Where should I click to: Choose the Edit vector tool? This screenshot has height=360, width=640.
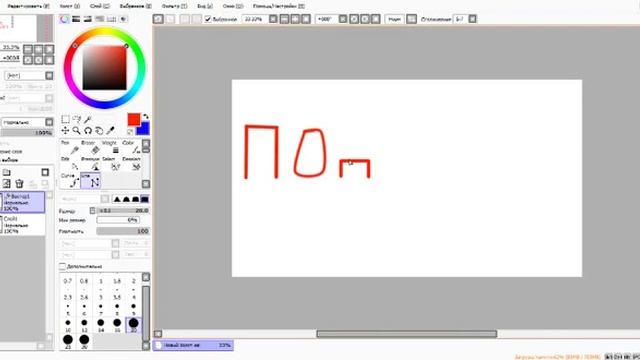pos(70,164)
